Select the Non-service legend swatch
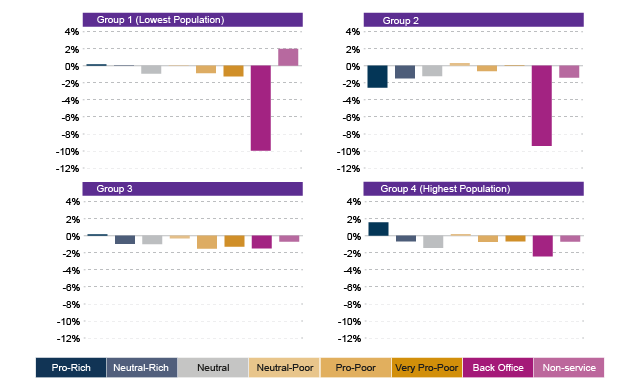This screenshot has width=640, height=387. pyautogui.click(x=569, y=367)
